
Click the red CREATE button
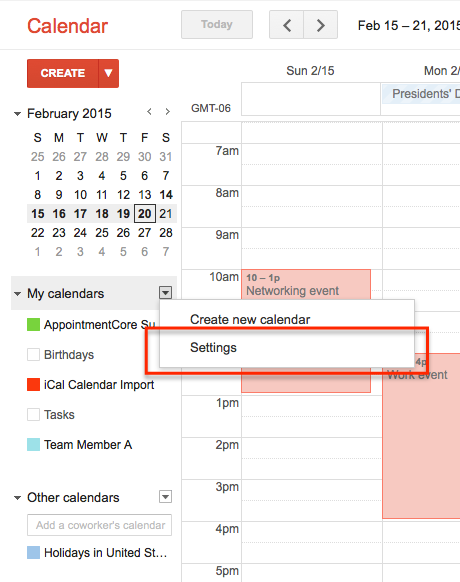coord(63,73)
